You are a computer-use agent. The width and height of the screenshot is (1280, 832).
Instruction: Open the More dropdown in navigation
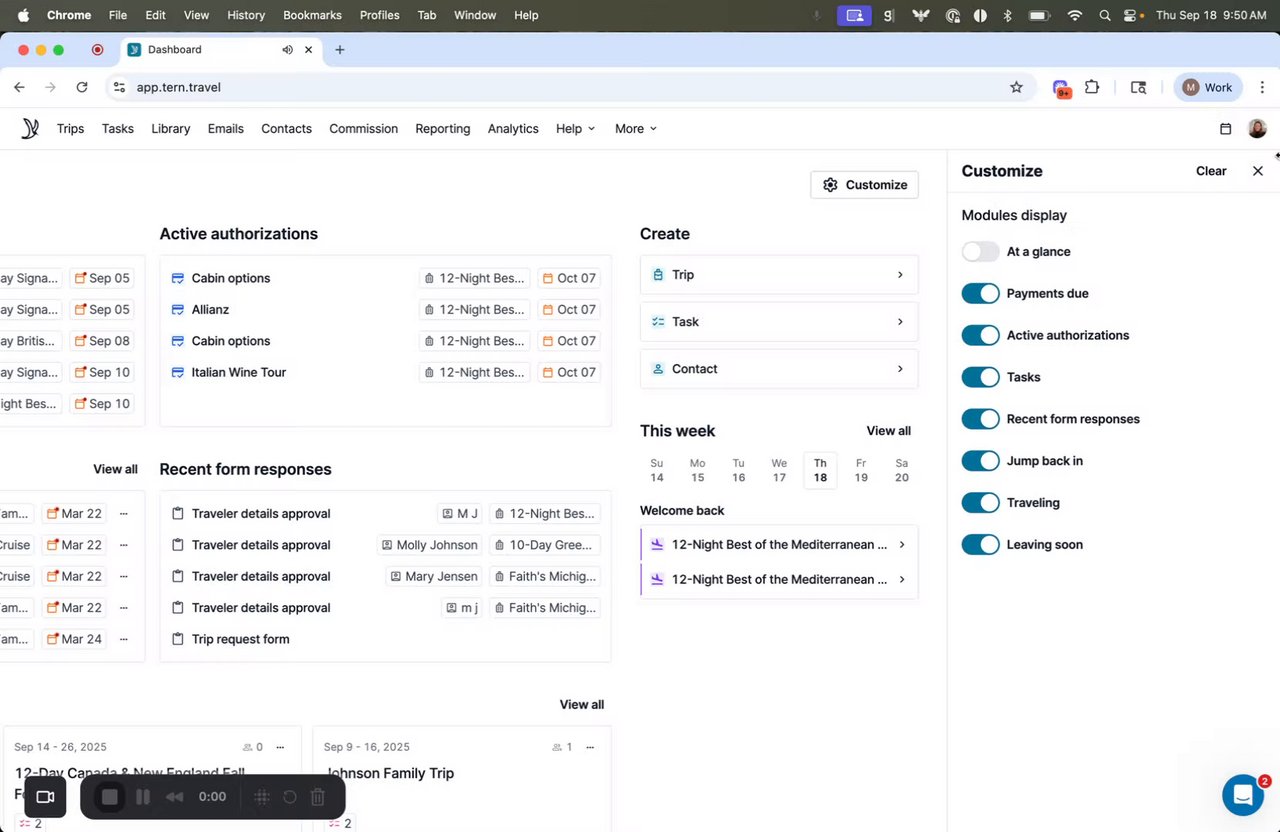636,128
